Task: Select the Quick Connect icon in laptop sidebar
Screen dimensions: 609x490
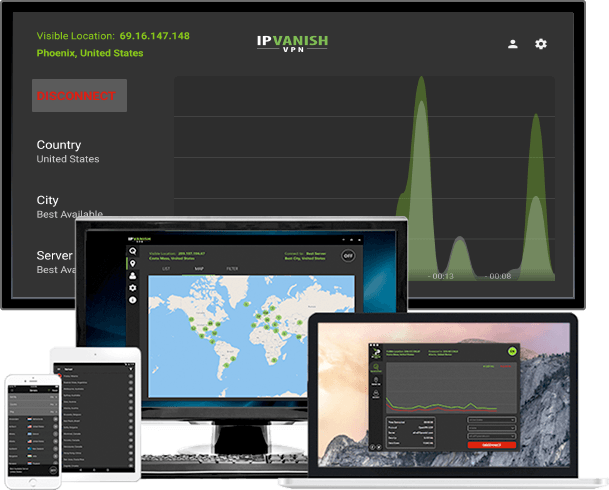Action: coord(376,368)
